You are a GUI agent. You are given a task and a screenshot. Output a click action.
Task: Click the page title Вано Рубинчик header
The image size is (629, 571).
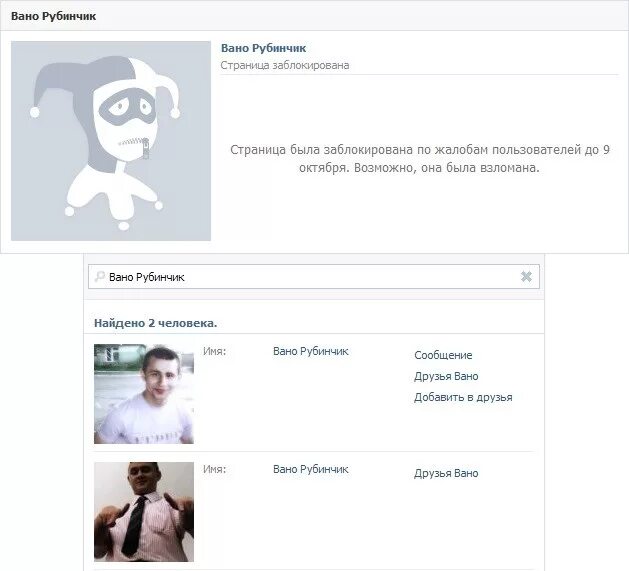53,16
